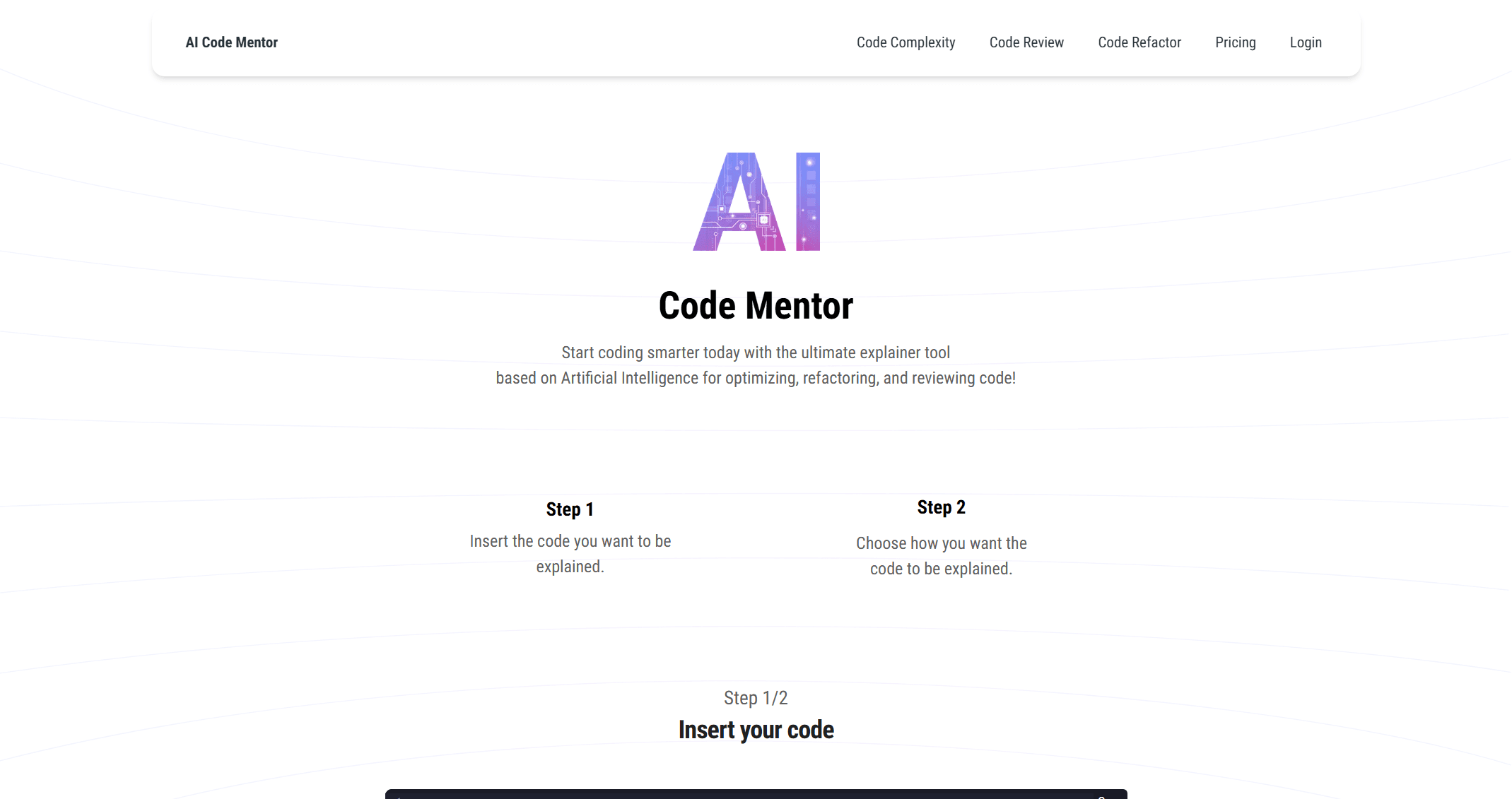This screenshot has height=799, width=1512.
Task: Open the Code Complexity page
Action: 906,42
